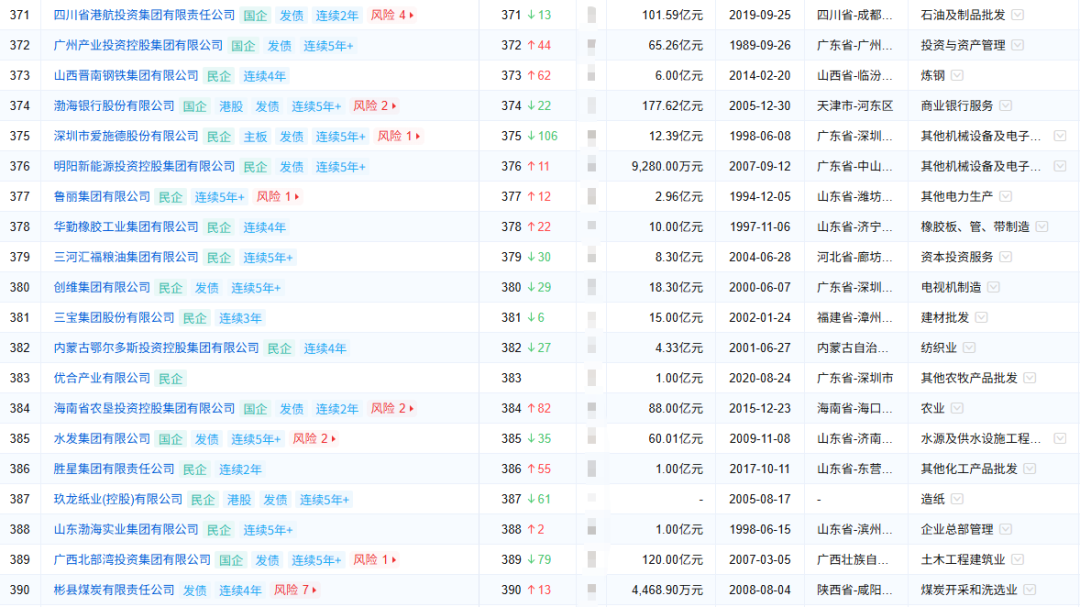
Task: View 内蒙古鄂尔多斯投资控股集团有限公司 details
Action: 156,348
